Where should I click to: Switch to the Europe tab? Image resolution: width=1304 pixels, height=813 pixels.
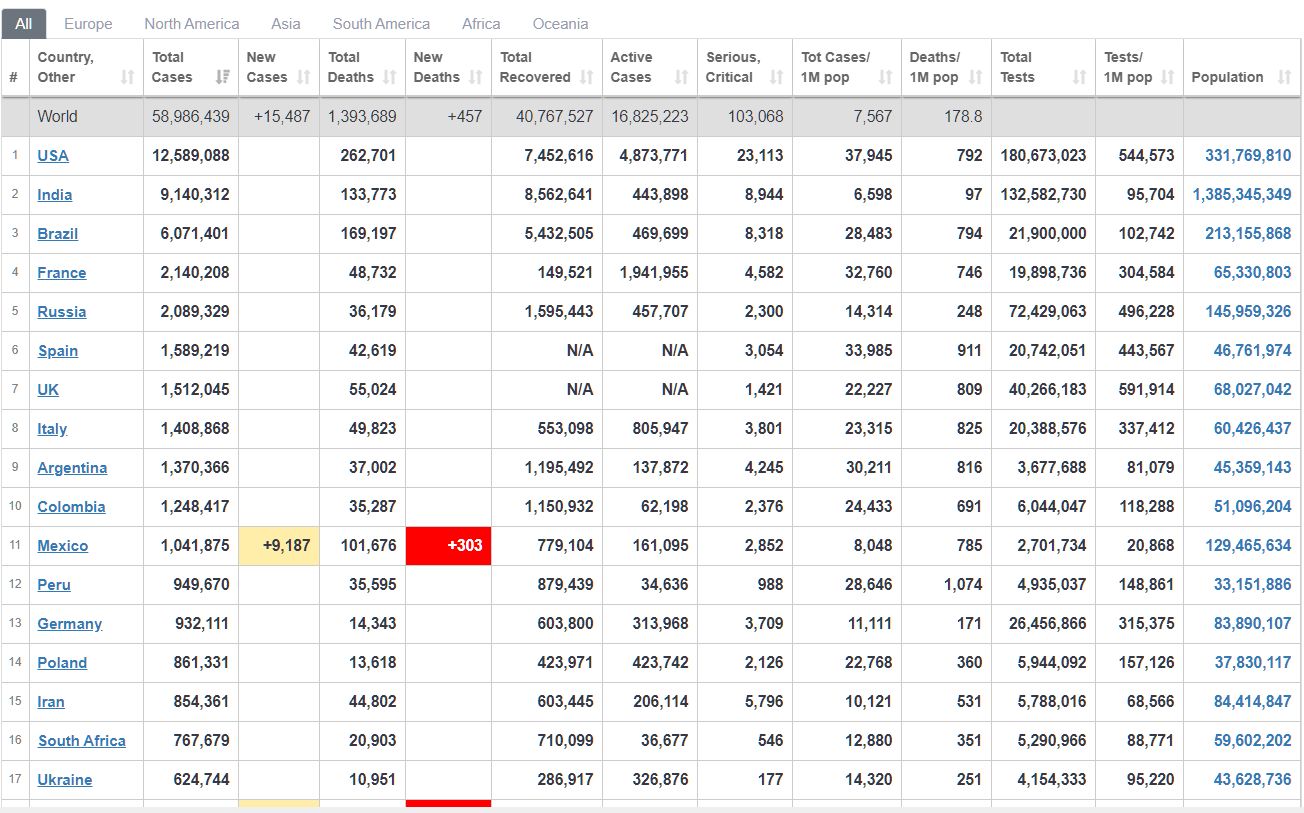[x=88, y=23]
